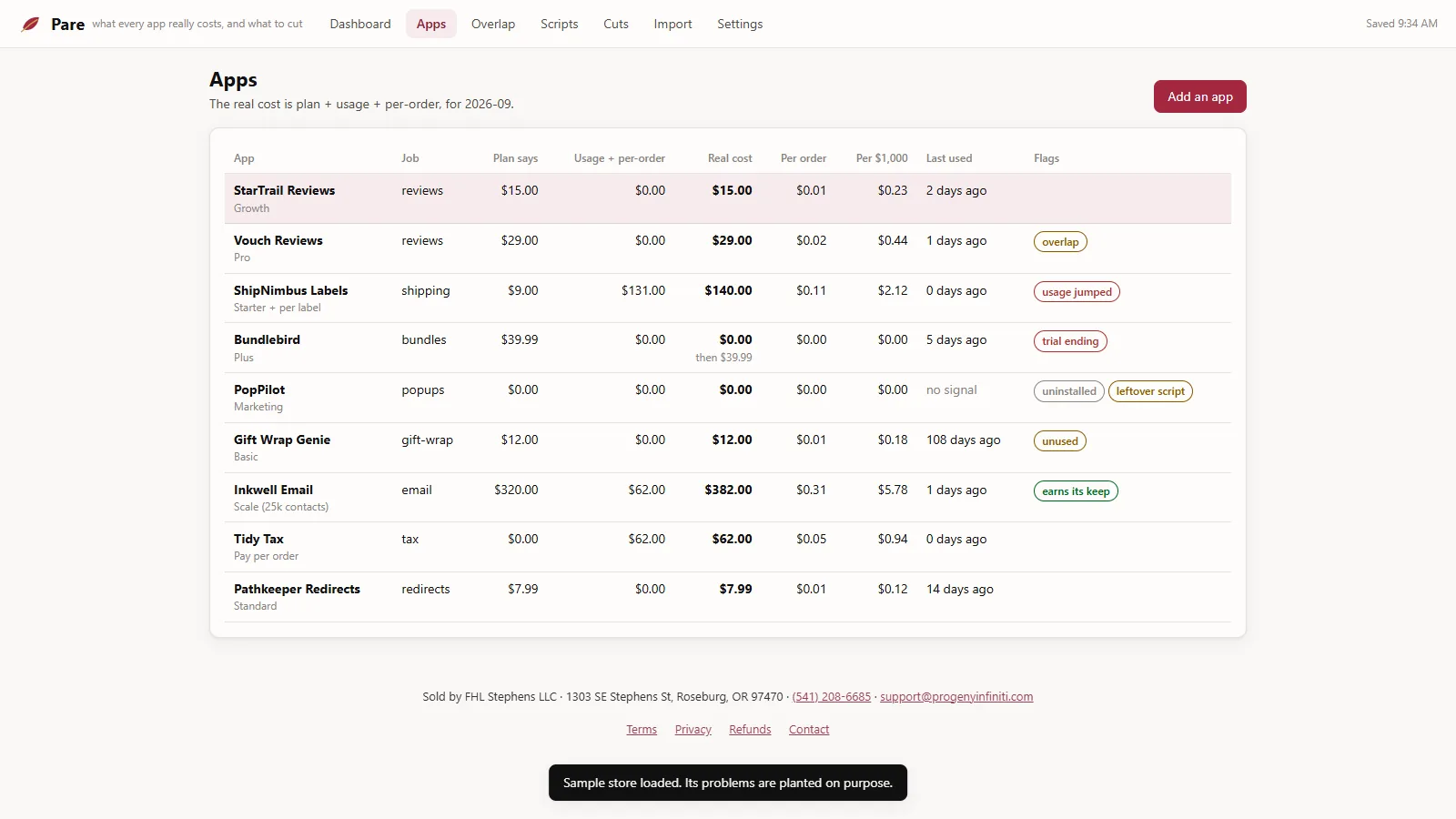Viewport: 1456px width, 819px height.
Task: Click the Real cost column header
Action: (x=730, y=158)
